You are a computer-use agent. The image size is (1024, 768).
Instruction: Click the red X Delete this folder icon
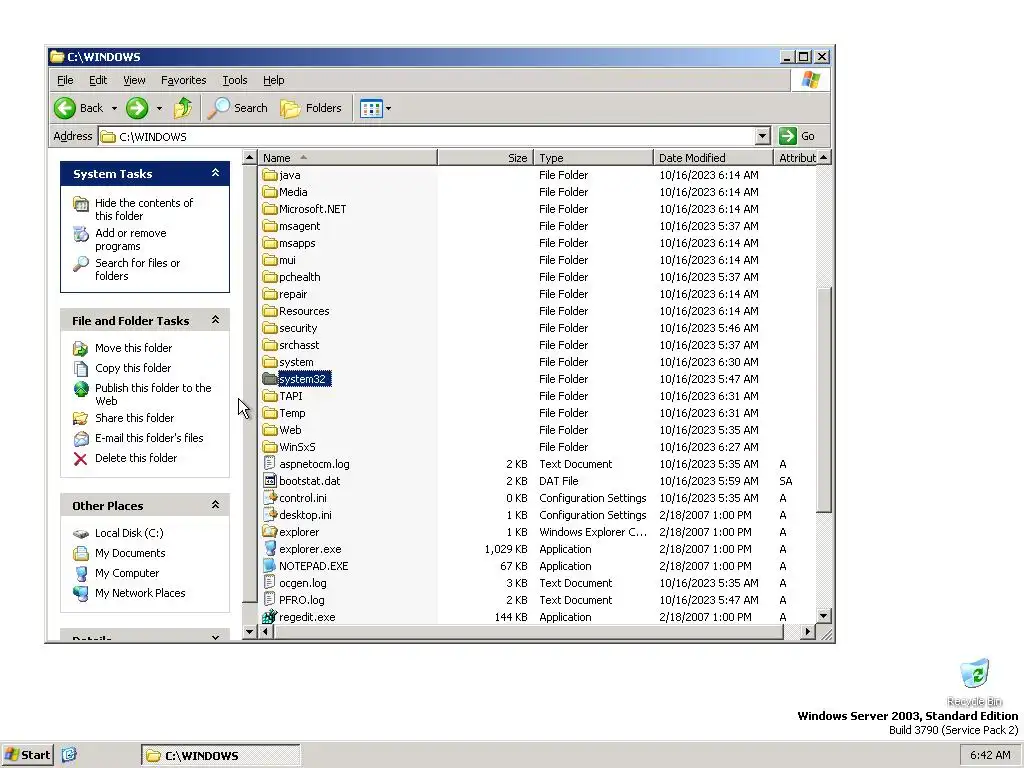tap(80, 459)
